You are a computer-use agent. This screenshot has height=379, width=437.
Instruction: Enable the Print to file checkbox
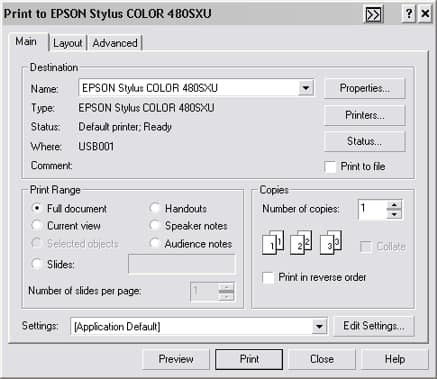tap(330, 167)
